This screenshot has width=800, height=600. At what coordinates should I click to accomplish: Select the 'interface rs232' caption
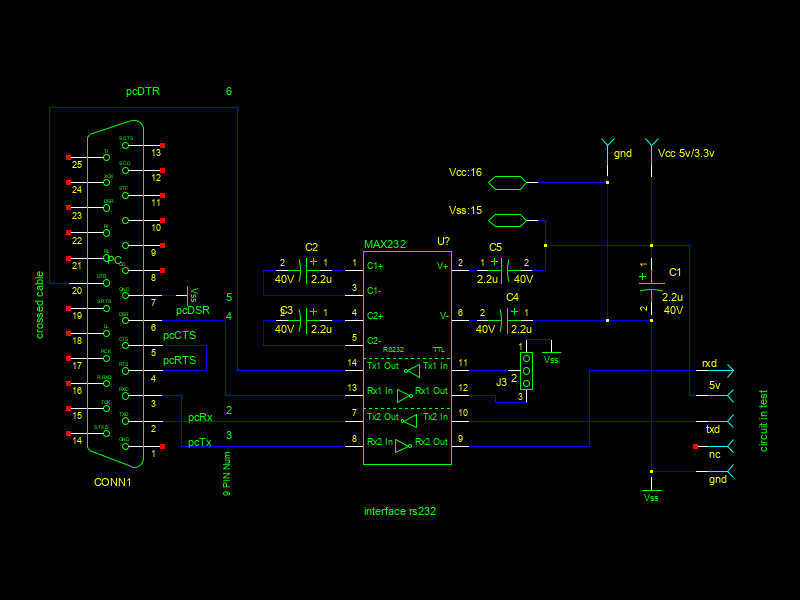point(400,511)
